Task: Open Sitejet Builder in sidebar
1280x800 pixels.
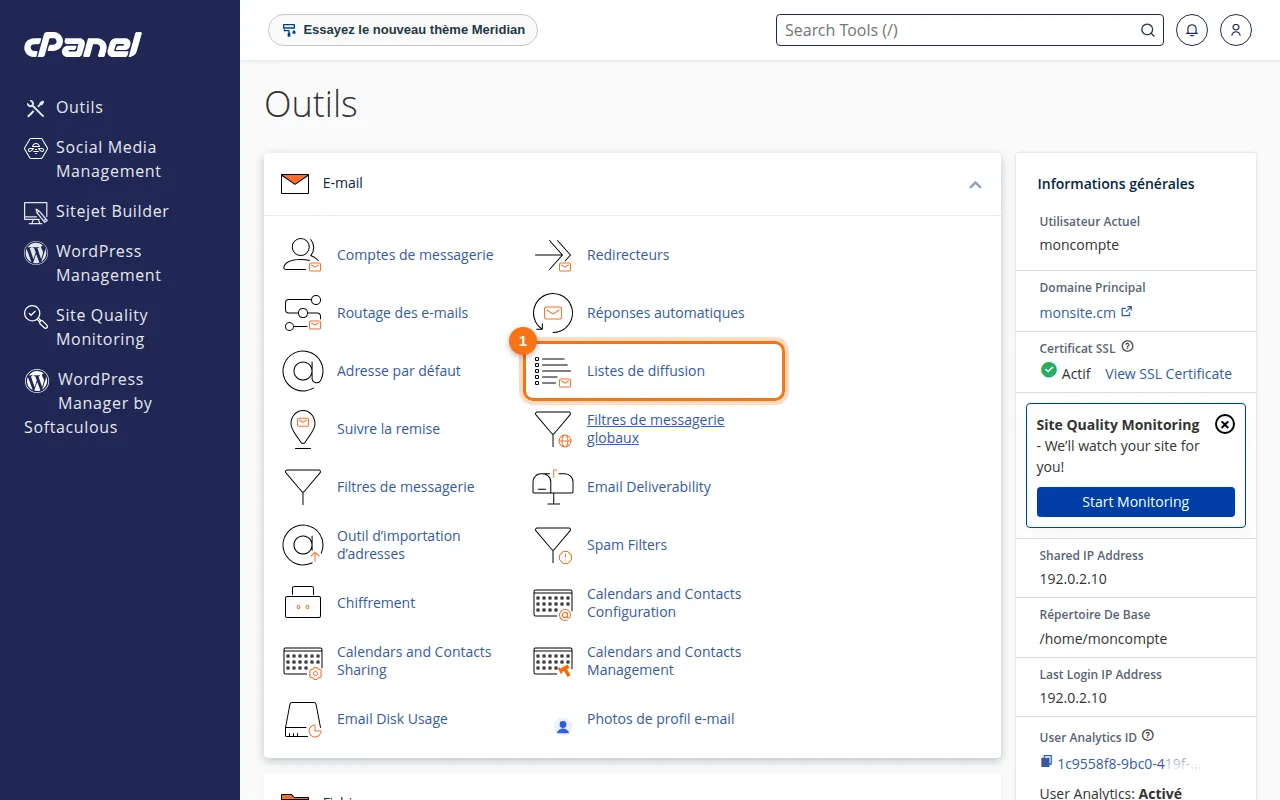Action: point(97,211)
